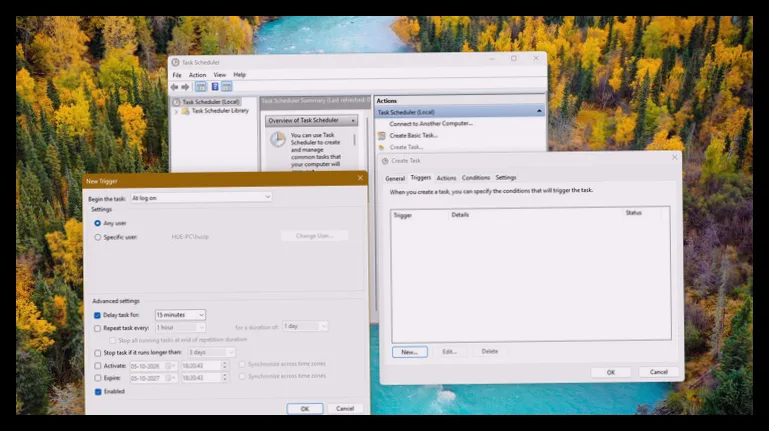
Task: Select the Any user radio button
Action: pyautogui.click(x=98, y=223)
